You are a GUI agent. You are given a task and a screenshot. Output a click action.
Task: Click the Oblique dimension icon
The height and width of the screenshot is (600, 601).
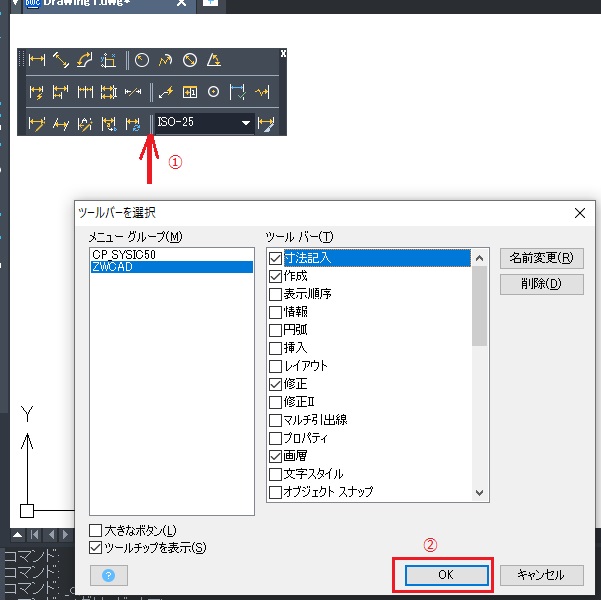pyautogui.click(x=61, y=124)
